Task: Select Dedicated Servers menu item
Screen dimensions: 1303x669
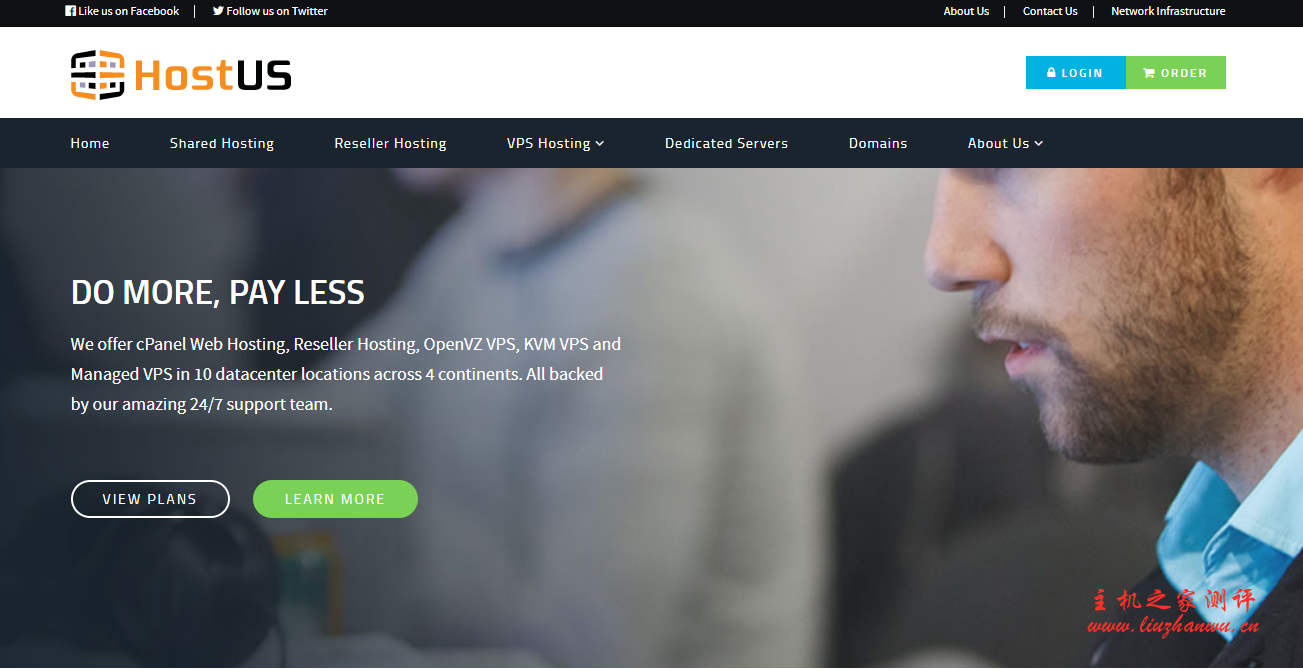Action: (726, 143)
